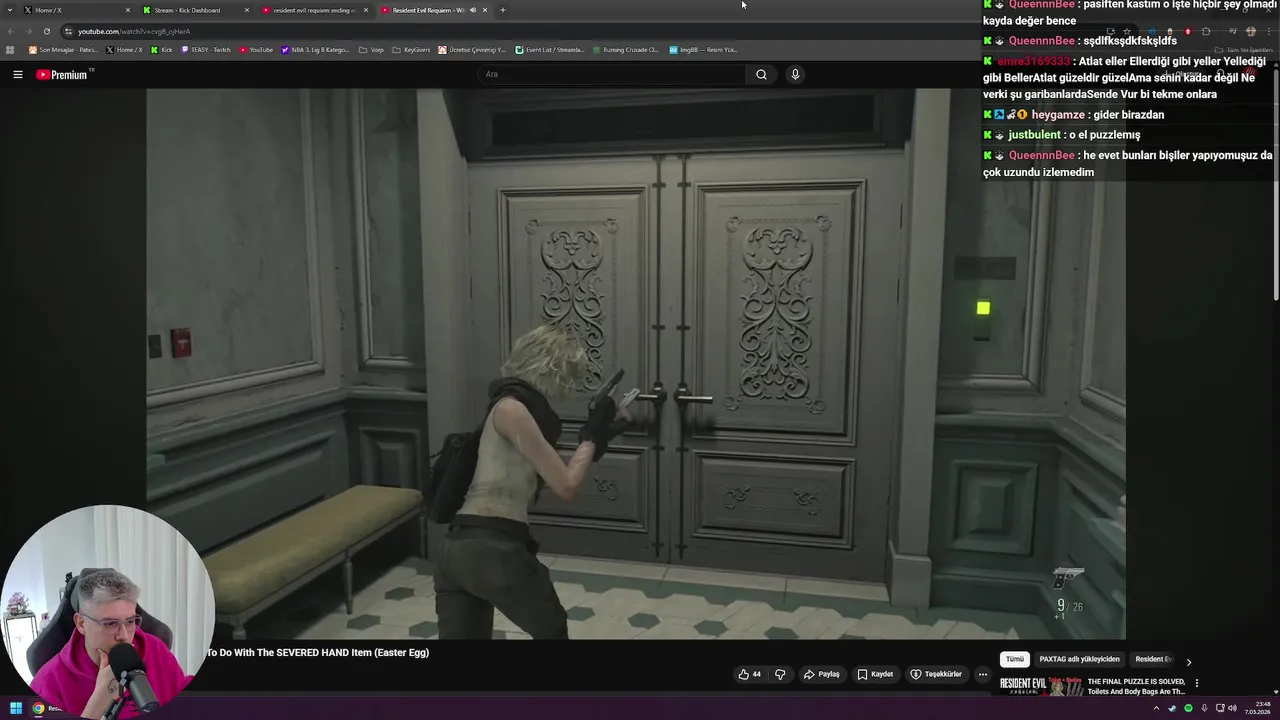
Task: Open NBA 3. Lig B Kategori bookmark
Action: pos(315,49)
